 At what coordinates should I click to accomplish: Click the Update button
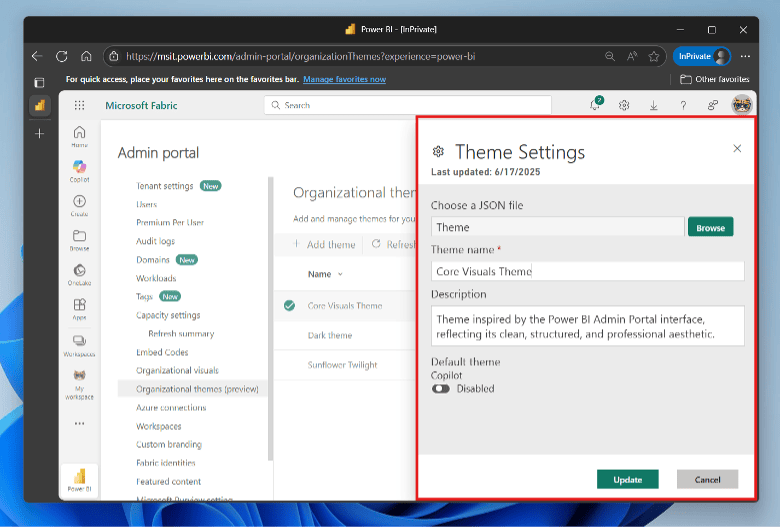pos(627,479)
